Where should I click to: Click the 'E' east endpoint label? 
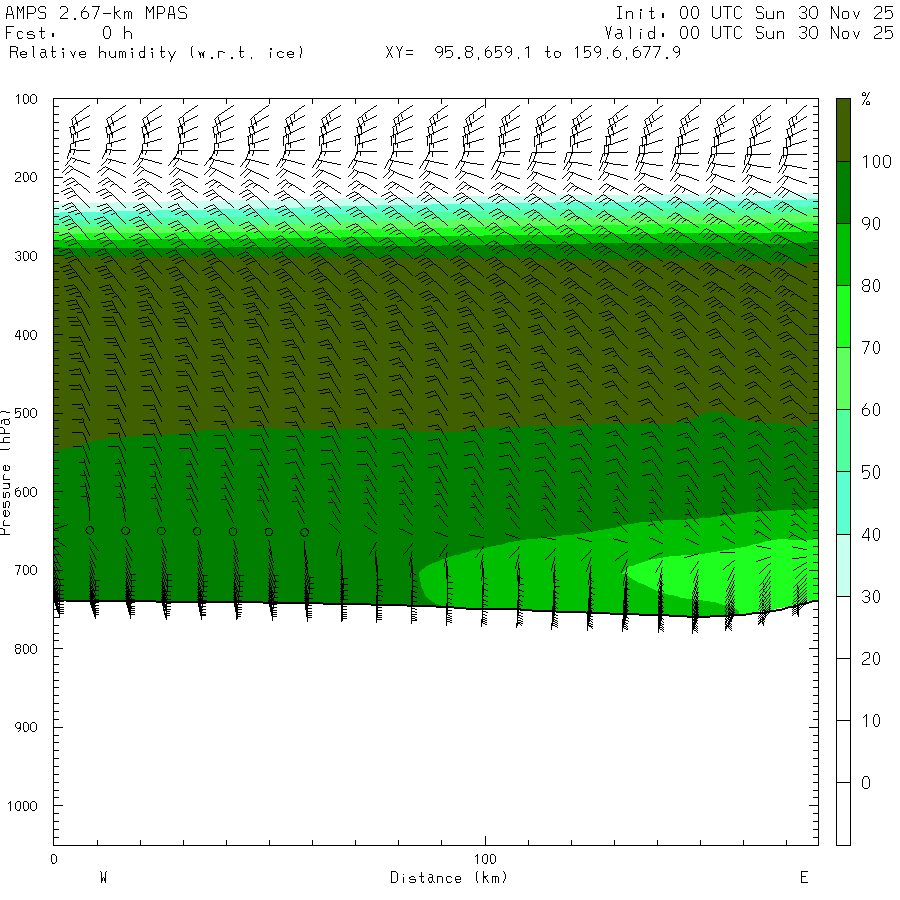(803, 878)
